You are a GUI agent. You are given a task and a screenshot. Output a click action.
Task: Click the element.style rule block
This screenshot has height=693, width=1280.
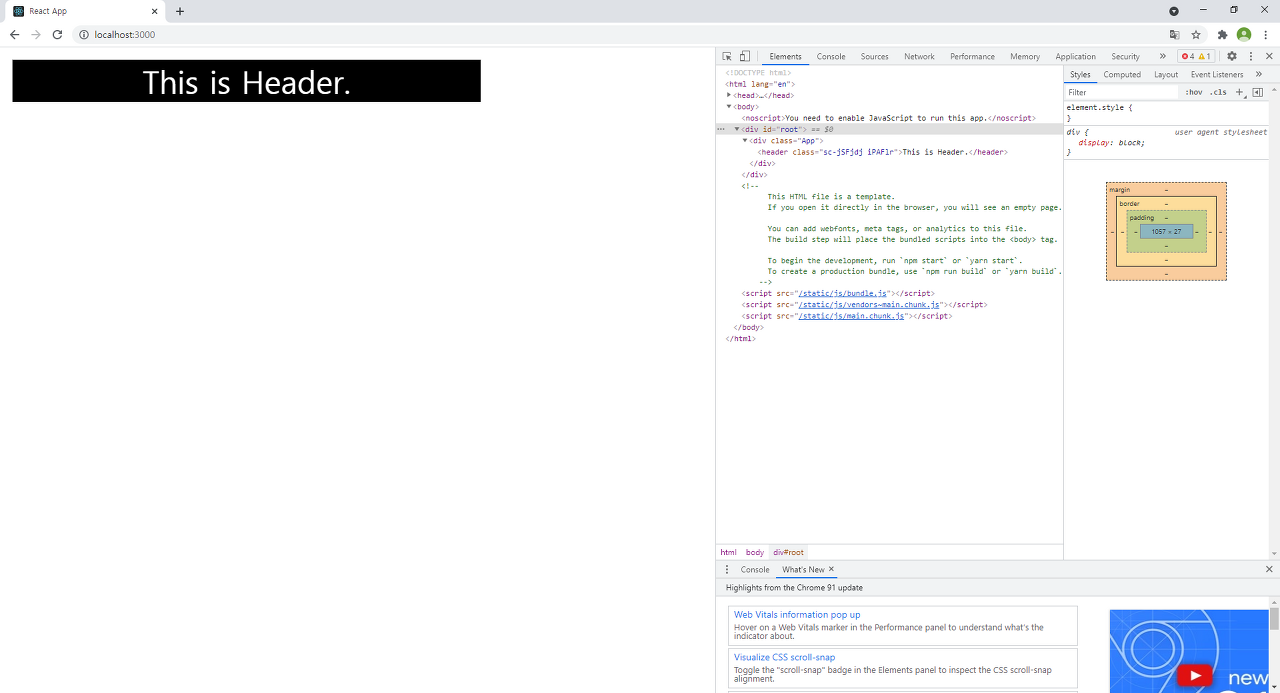point(1167,112)
